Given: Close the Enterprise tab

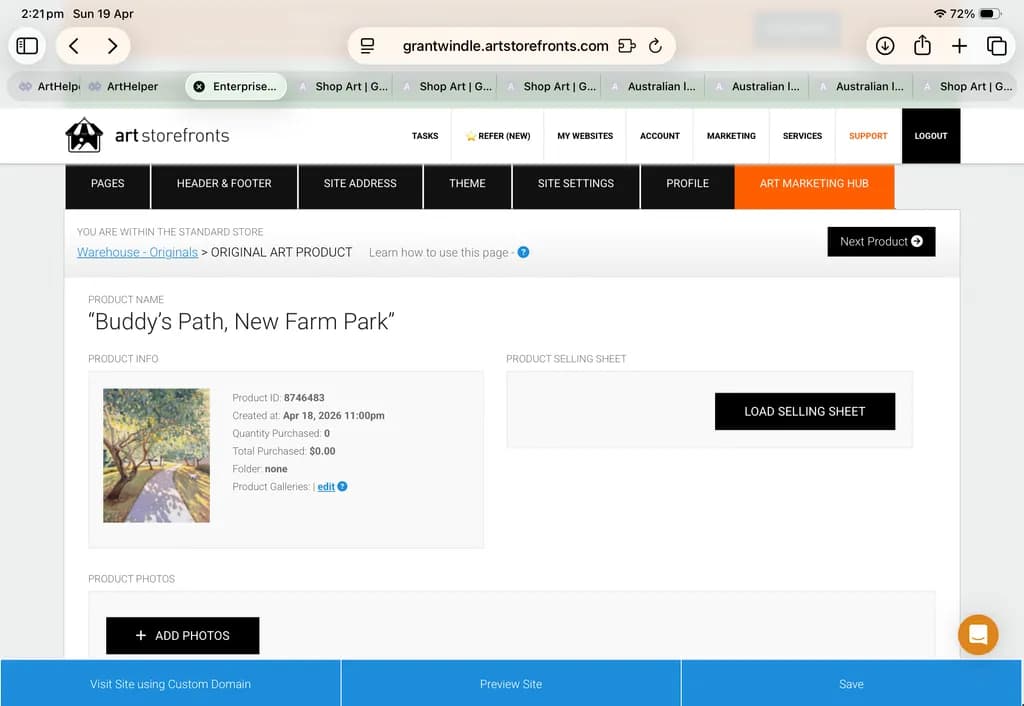Looking at the screenshot, I should pos(199,86).
